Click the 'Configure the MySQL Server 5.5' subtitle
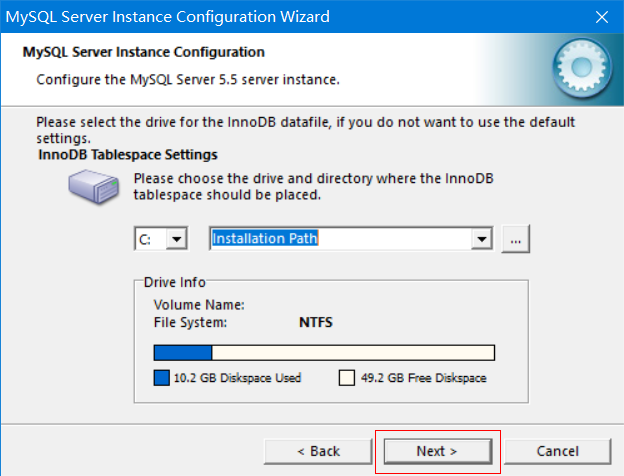Image resolution: width=624 pixels, height=476 pixels. pos(188,80)
